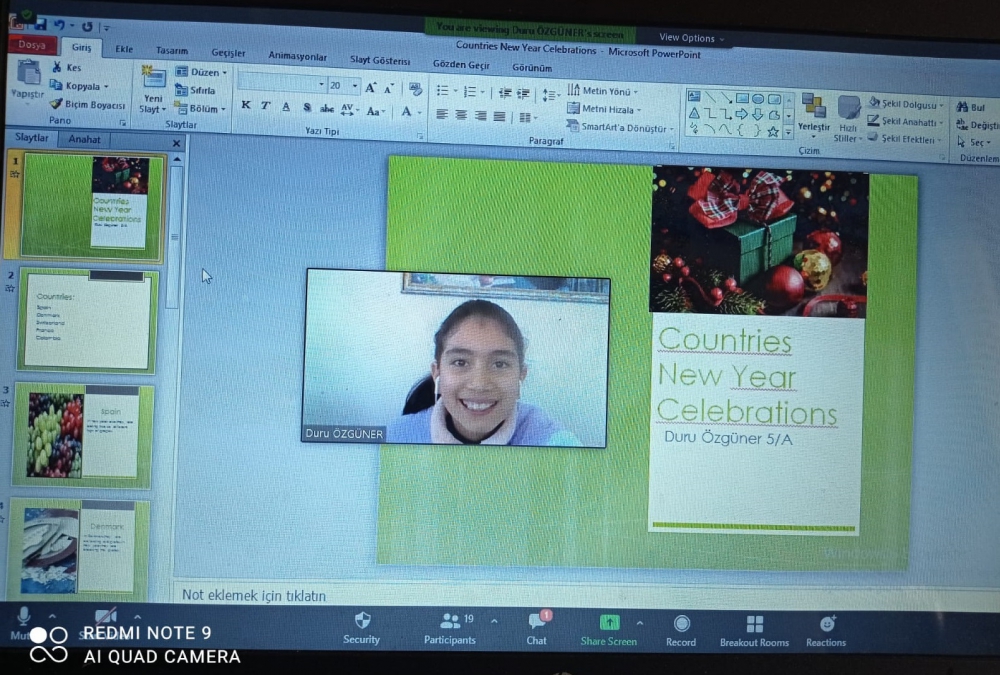
Task: Open Zoom Reactions menu
Action: point(826,632)
